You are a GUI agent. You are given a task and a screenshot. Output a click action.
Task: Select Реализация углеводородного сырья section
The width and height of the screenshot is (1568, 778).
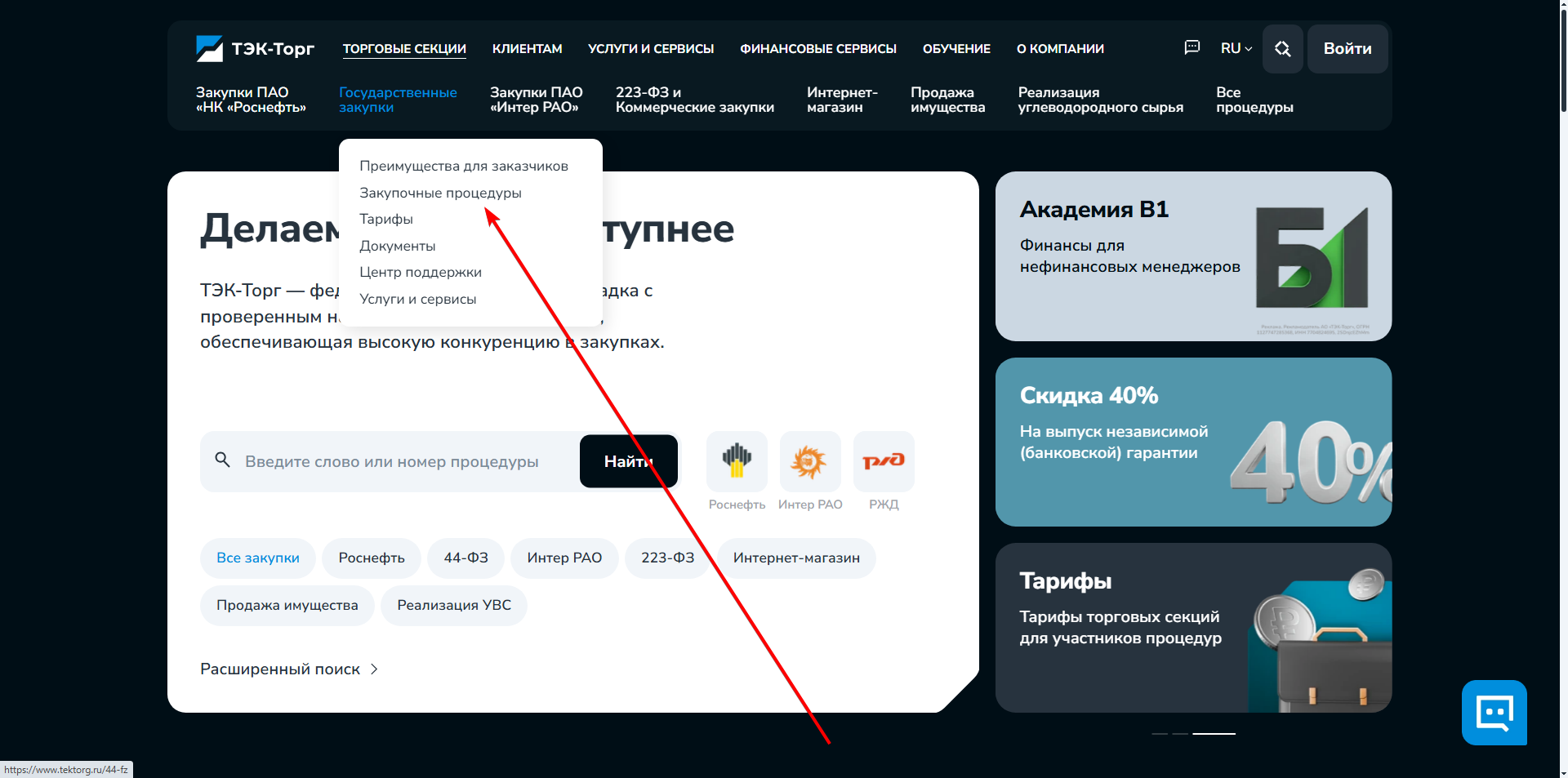1100,100
